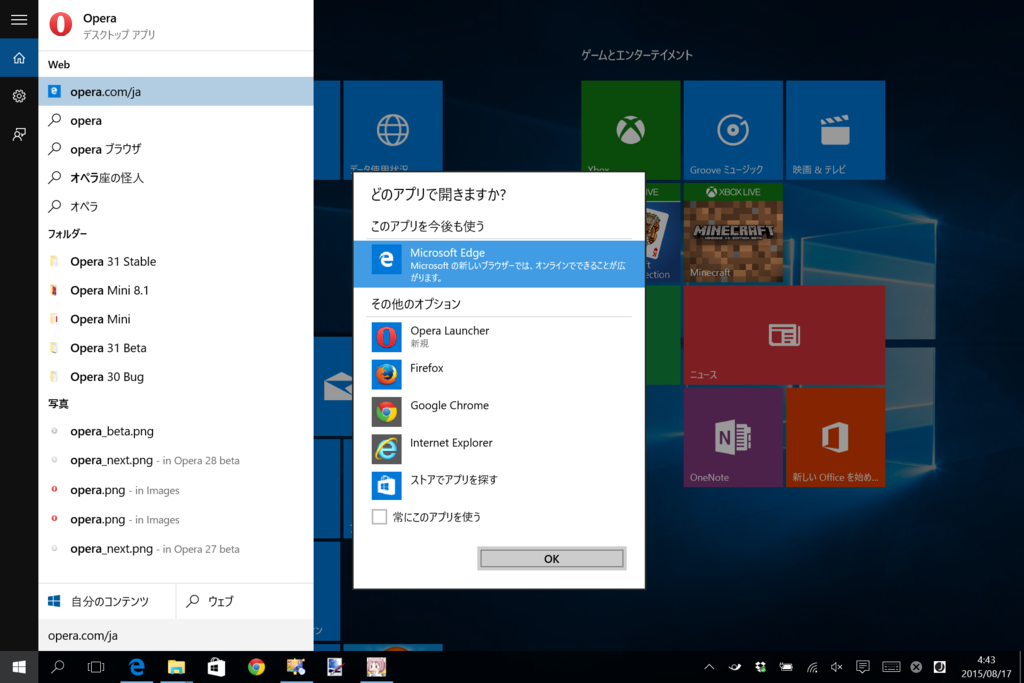This screenshot has width=1024, height=683.
Task: Show hidden system tray icons chevron
Action: click(x=709, y=667)
